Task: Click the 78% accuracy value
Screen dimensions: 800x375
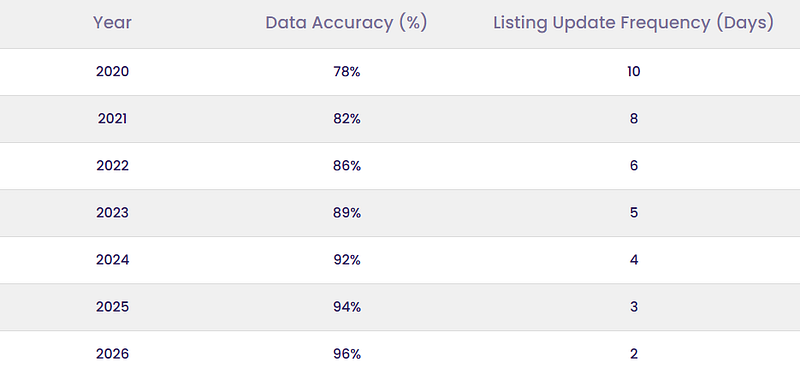Action: click(347, 71)
